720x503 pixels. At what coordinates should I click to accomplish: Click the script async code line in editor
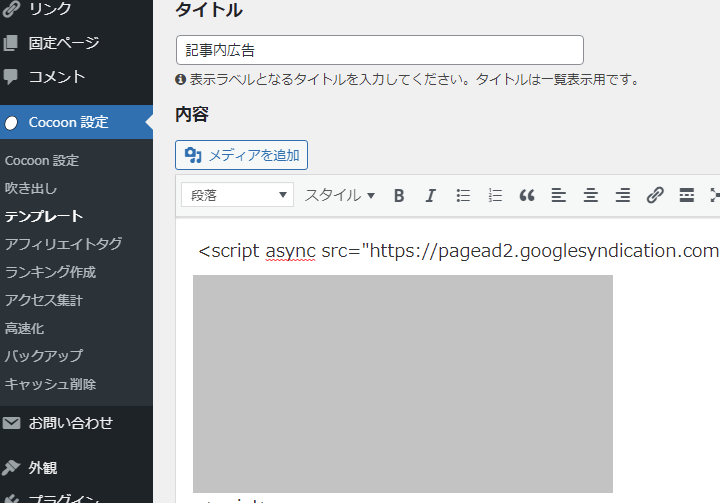pos(459,251)
